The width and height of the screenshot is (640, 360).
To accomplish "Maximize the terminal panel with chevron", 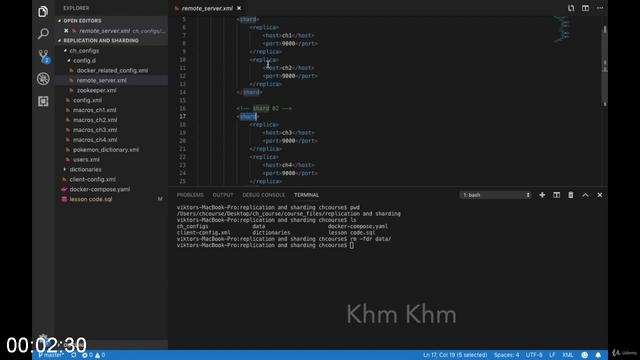I will click(x=585, y=195).
